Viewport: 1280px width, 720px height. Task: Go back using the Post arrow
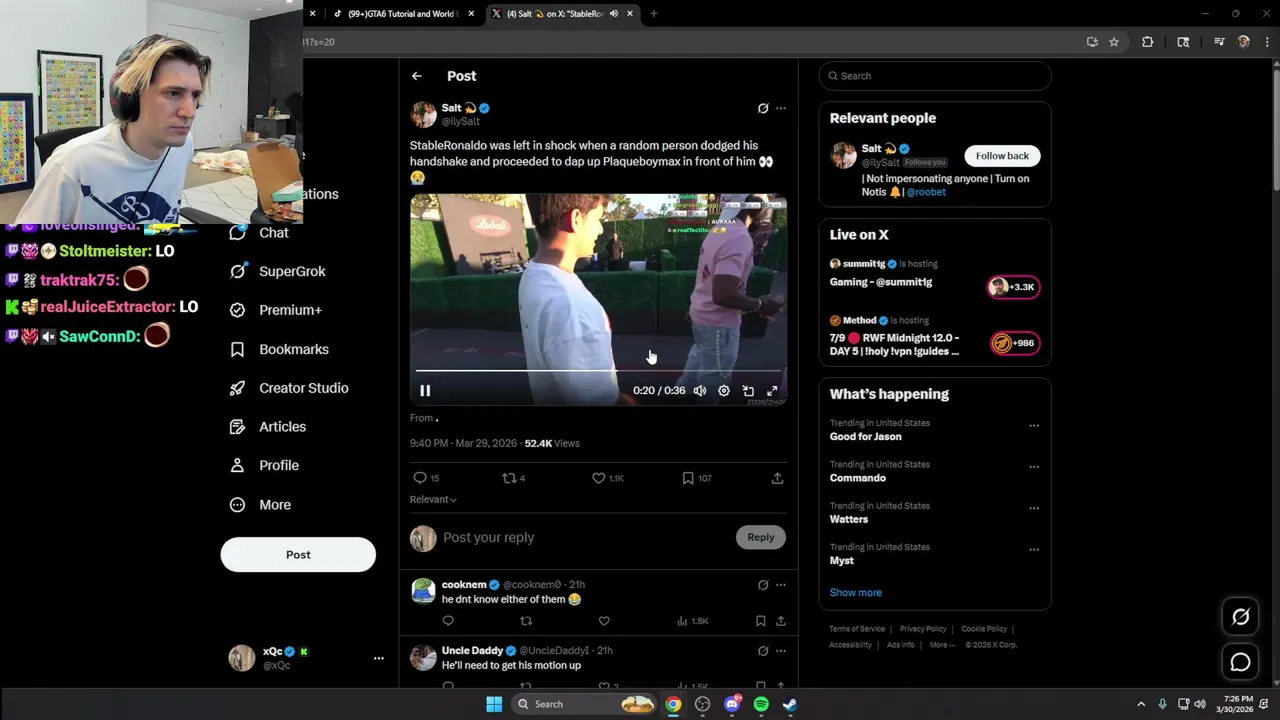(417, 76)
